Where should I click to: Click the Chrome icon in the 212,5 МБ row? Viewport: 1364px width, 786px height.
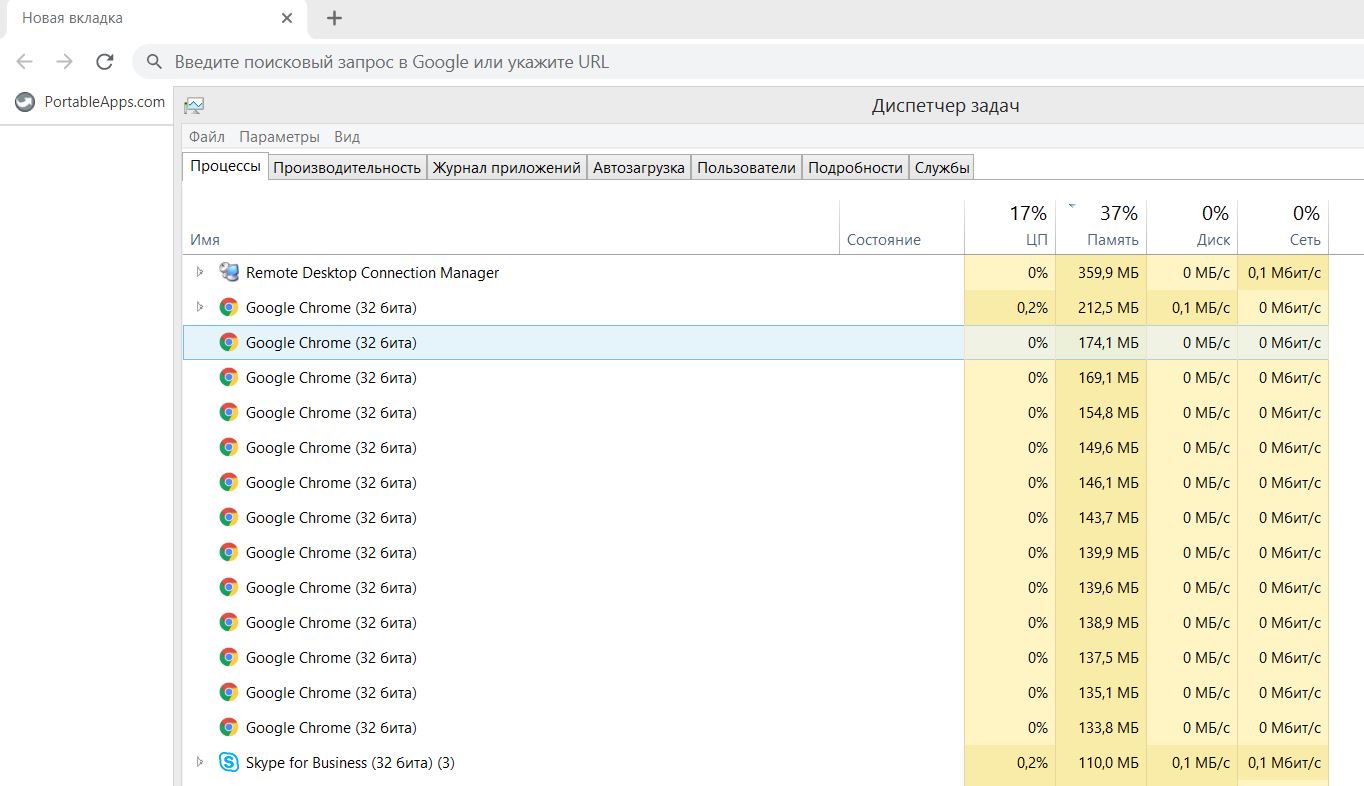pos(229,308)
